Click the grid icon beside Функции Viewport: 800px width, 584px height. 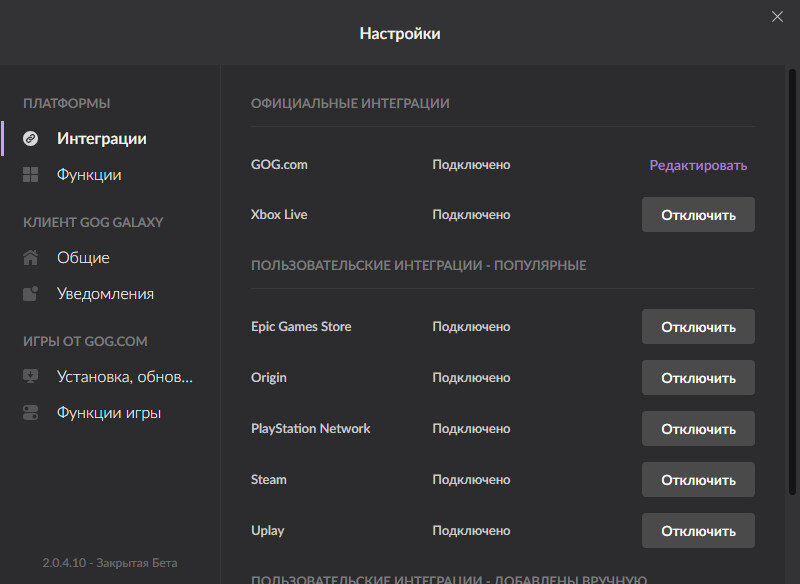coord(31,175)
